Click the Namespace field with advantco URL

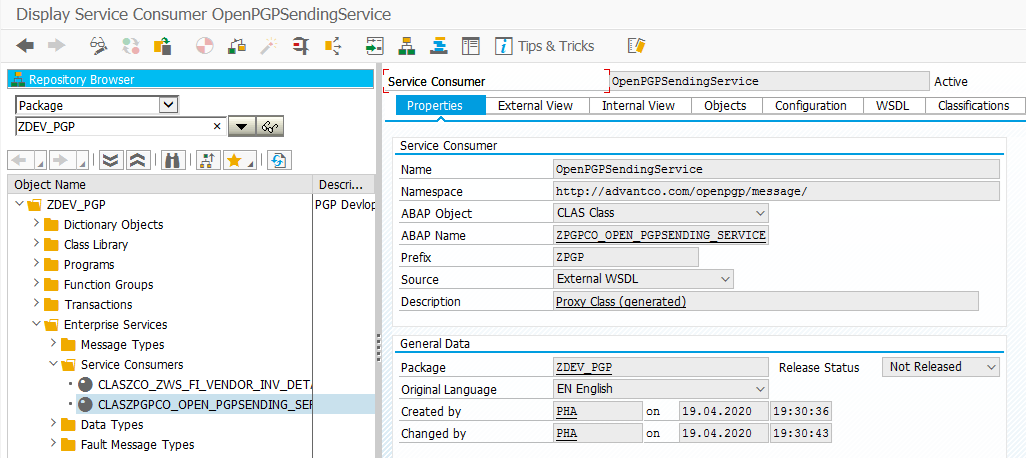coord(776,191)
